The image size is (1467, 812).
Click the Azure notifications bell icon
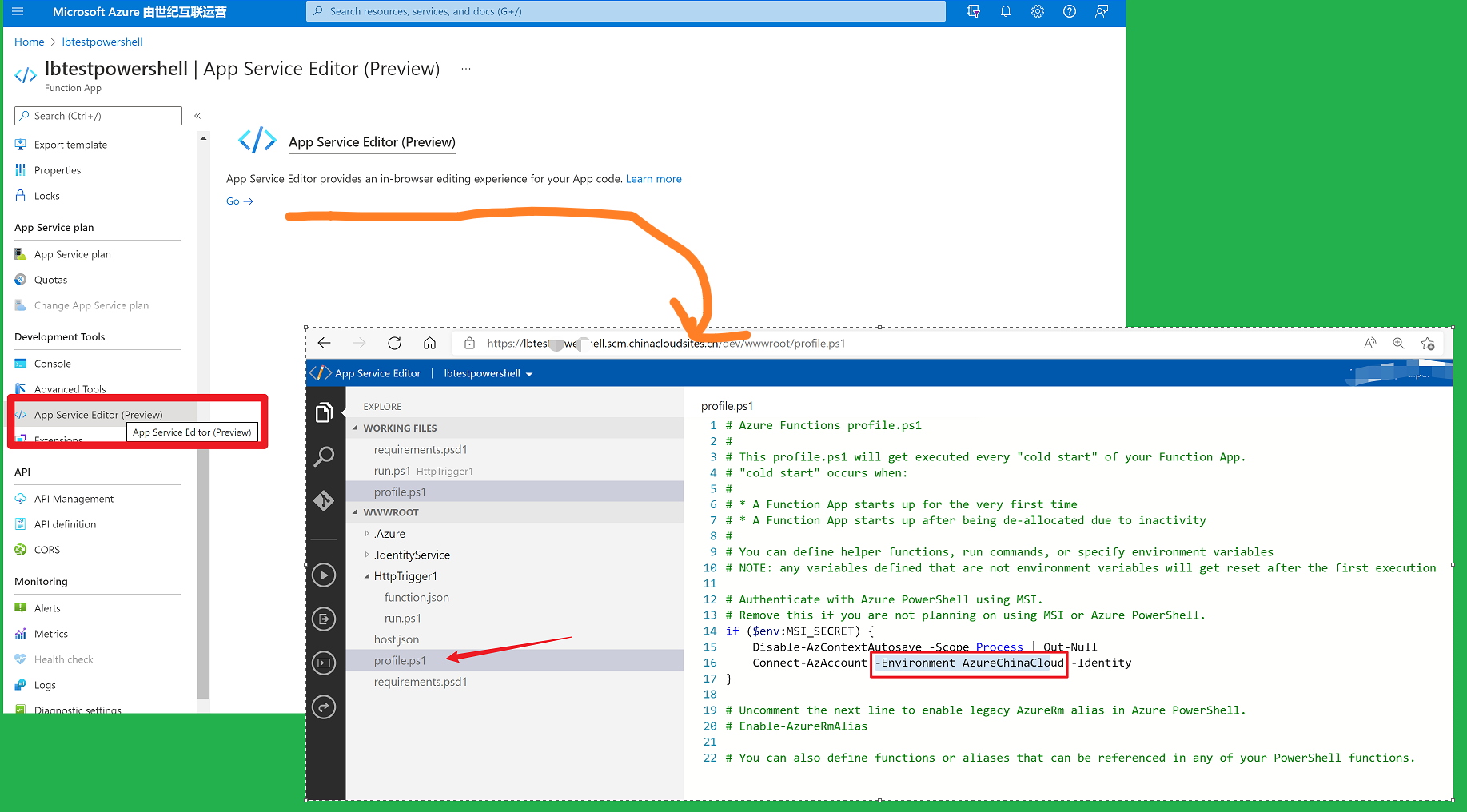(x=1005, y=11)
